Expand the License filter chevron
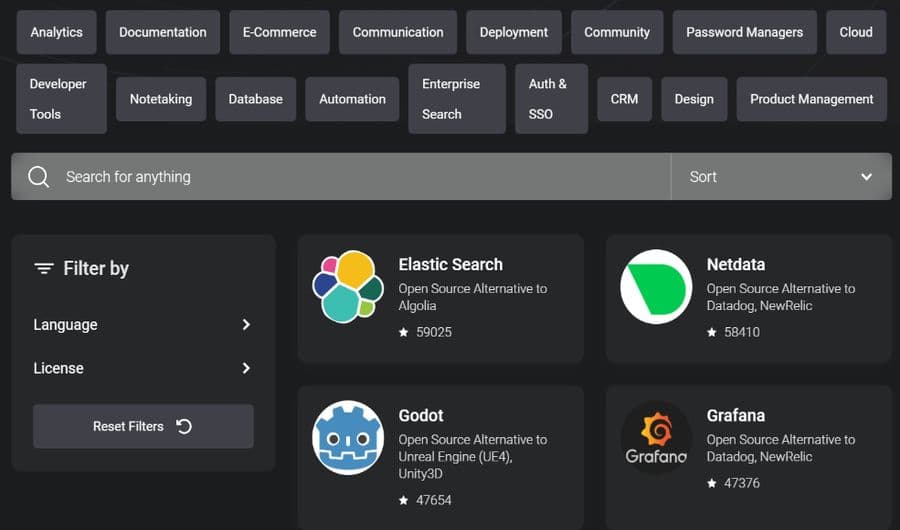 pos(246,368)
